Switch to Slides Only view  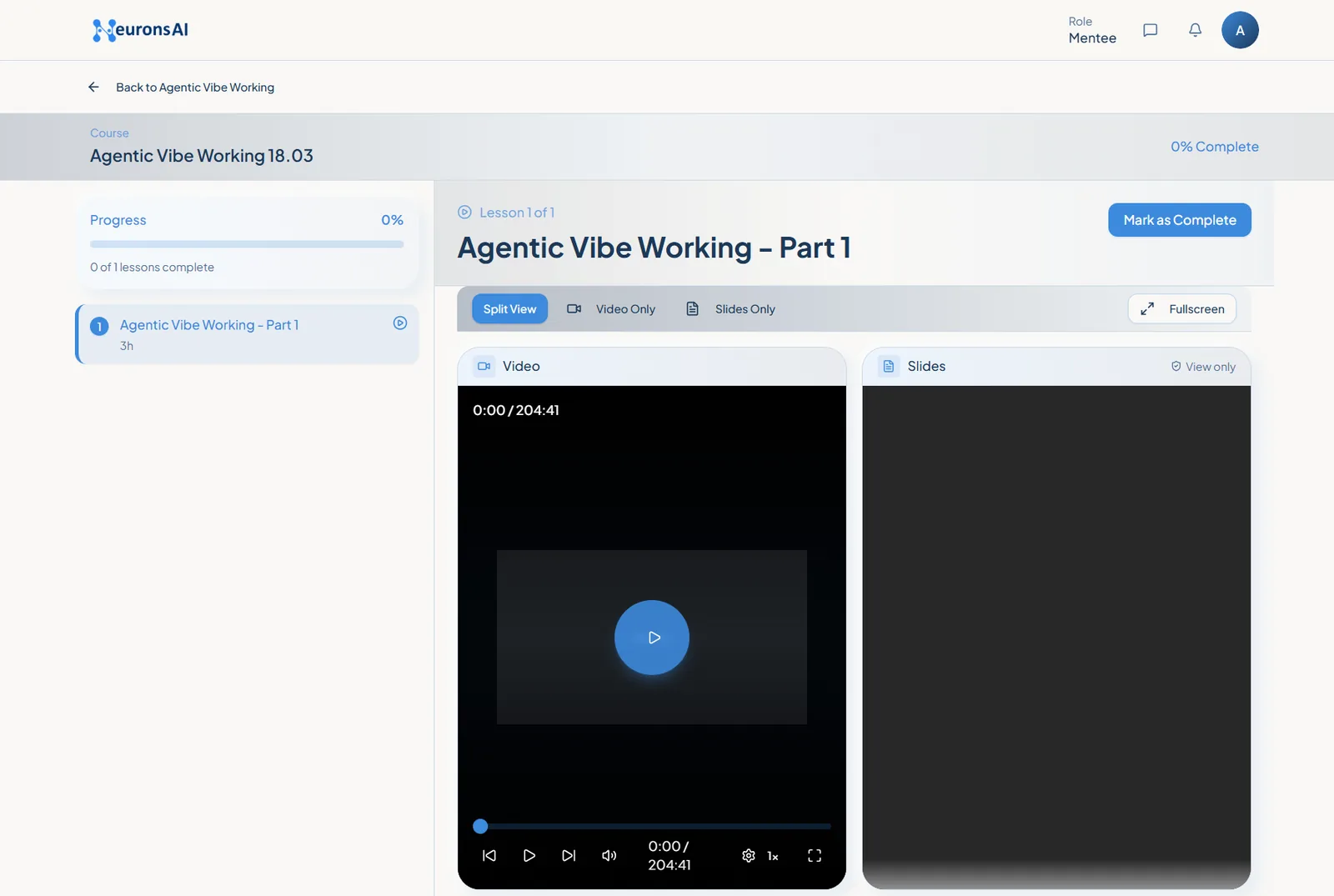(730, 308)
